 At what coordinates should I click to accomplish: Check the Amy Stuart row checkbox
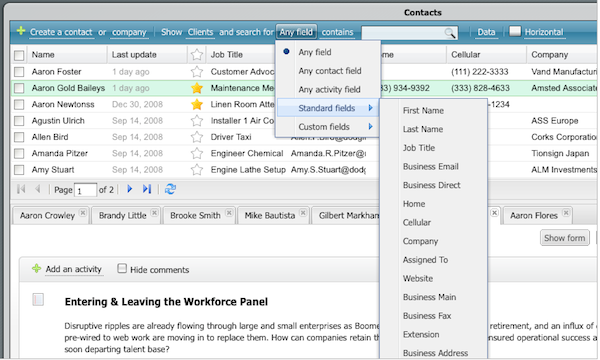[19, 169]
